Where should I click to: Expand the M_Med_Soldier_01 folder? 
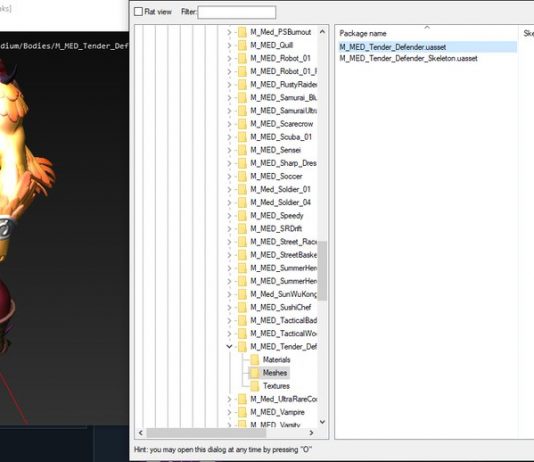[229, 189]
